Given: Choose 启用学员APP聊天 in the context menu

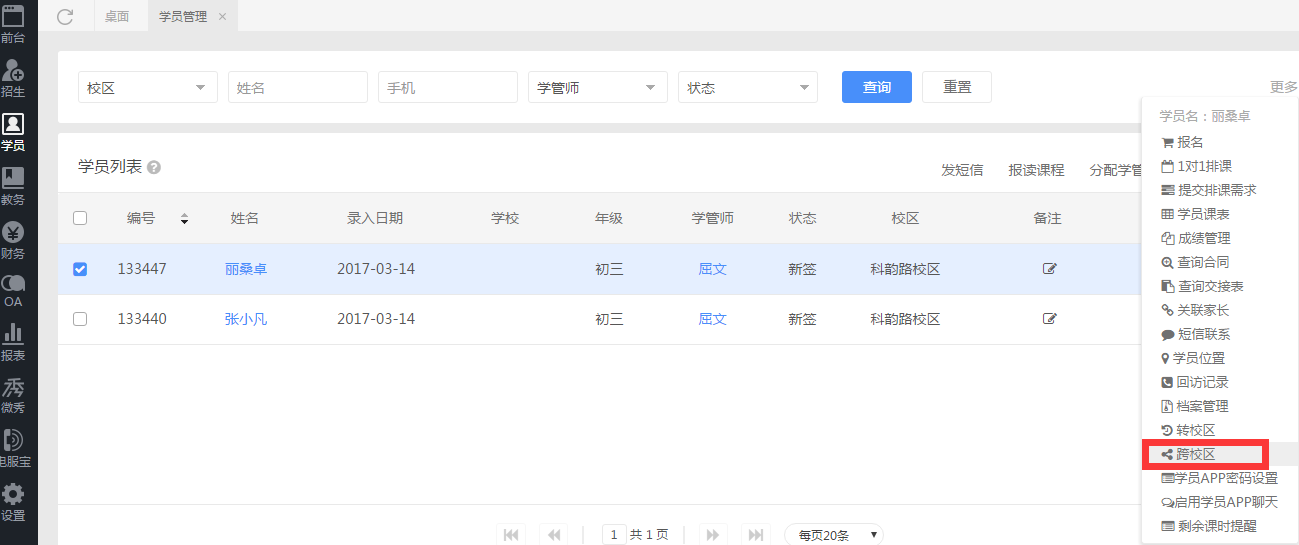Looking at the screenshot, I should 1220,502.
